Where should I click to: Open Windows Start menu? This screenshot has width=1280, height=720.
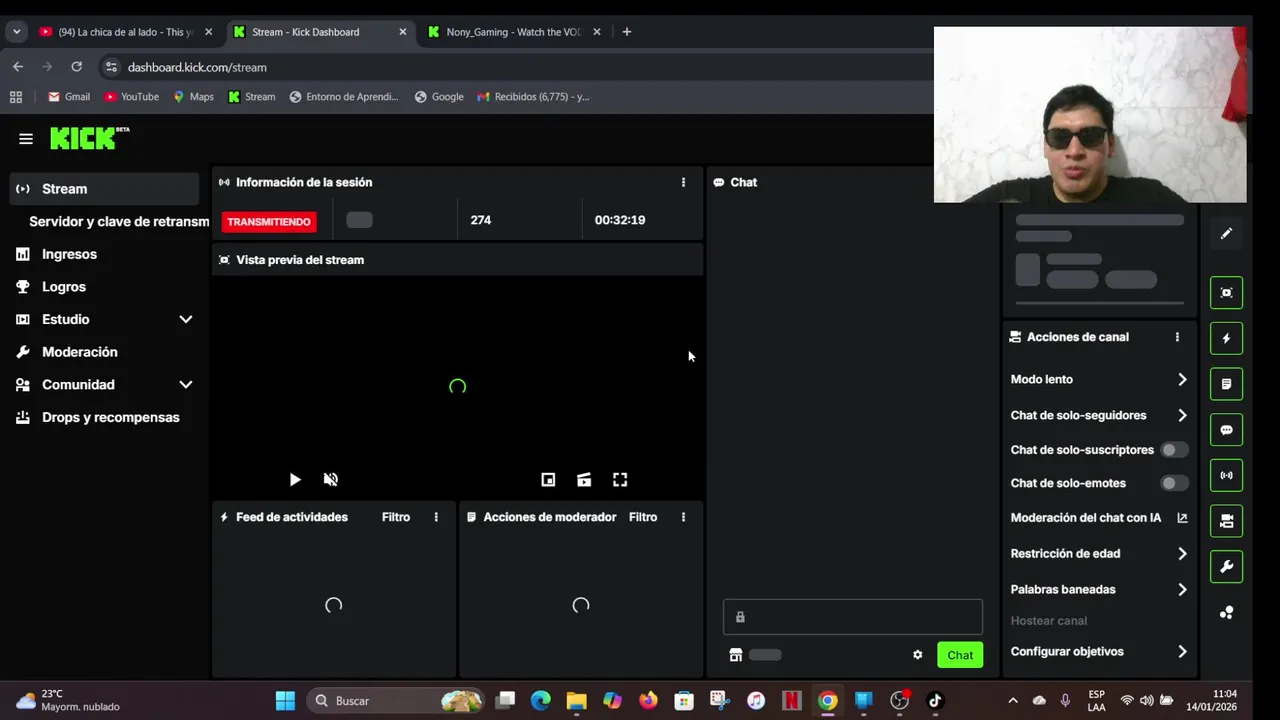pos(285,701)
